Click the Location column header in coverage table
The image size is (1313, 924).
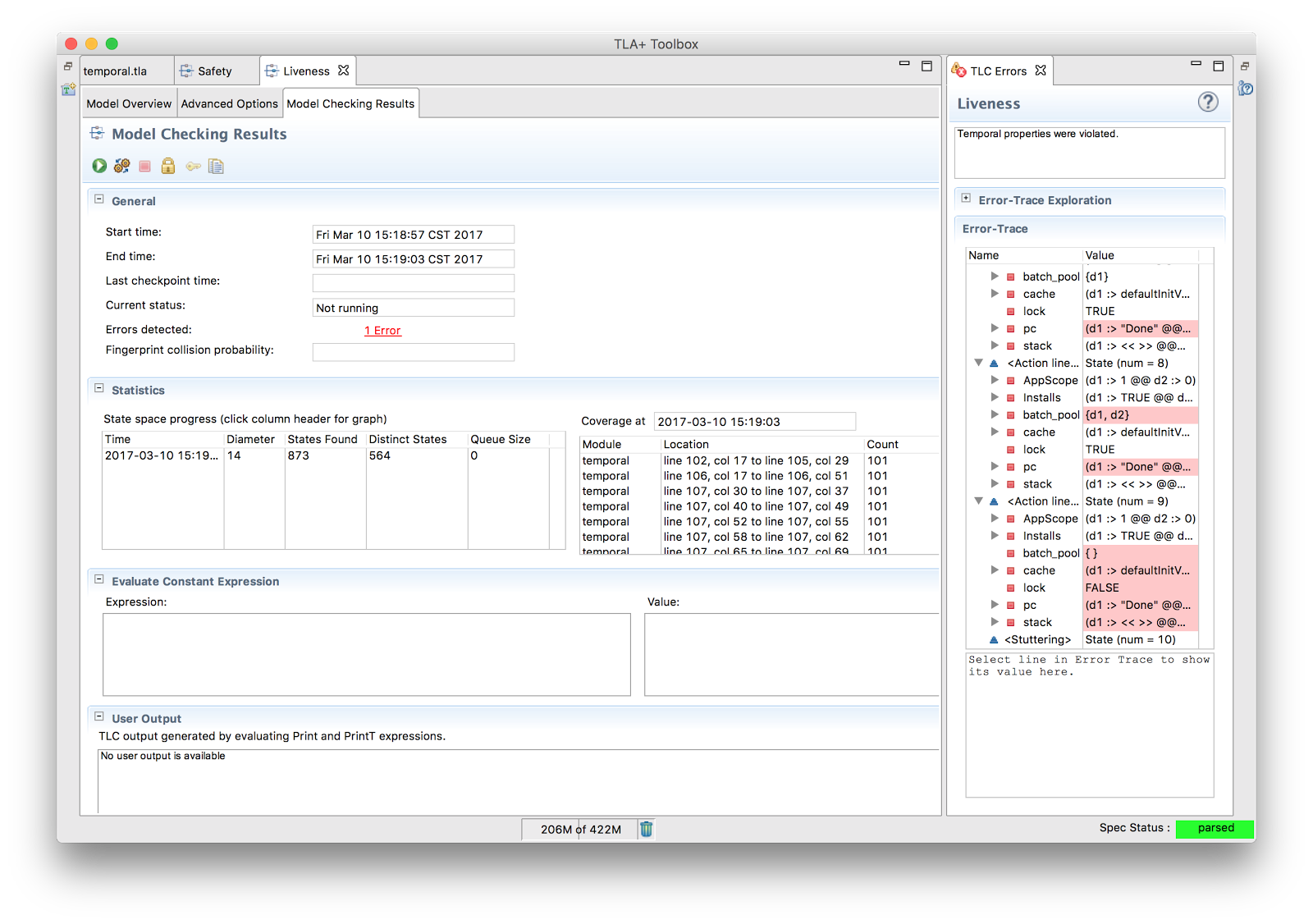click(x=762, y=445)
